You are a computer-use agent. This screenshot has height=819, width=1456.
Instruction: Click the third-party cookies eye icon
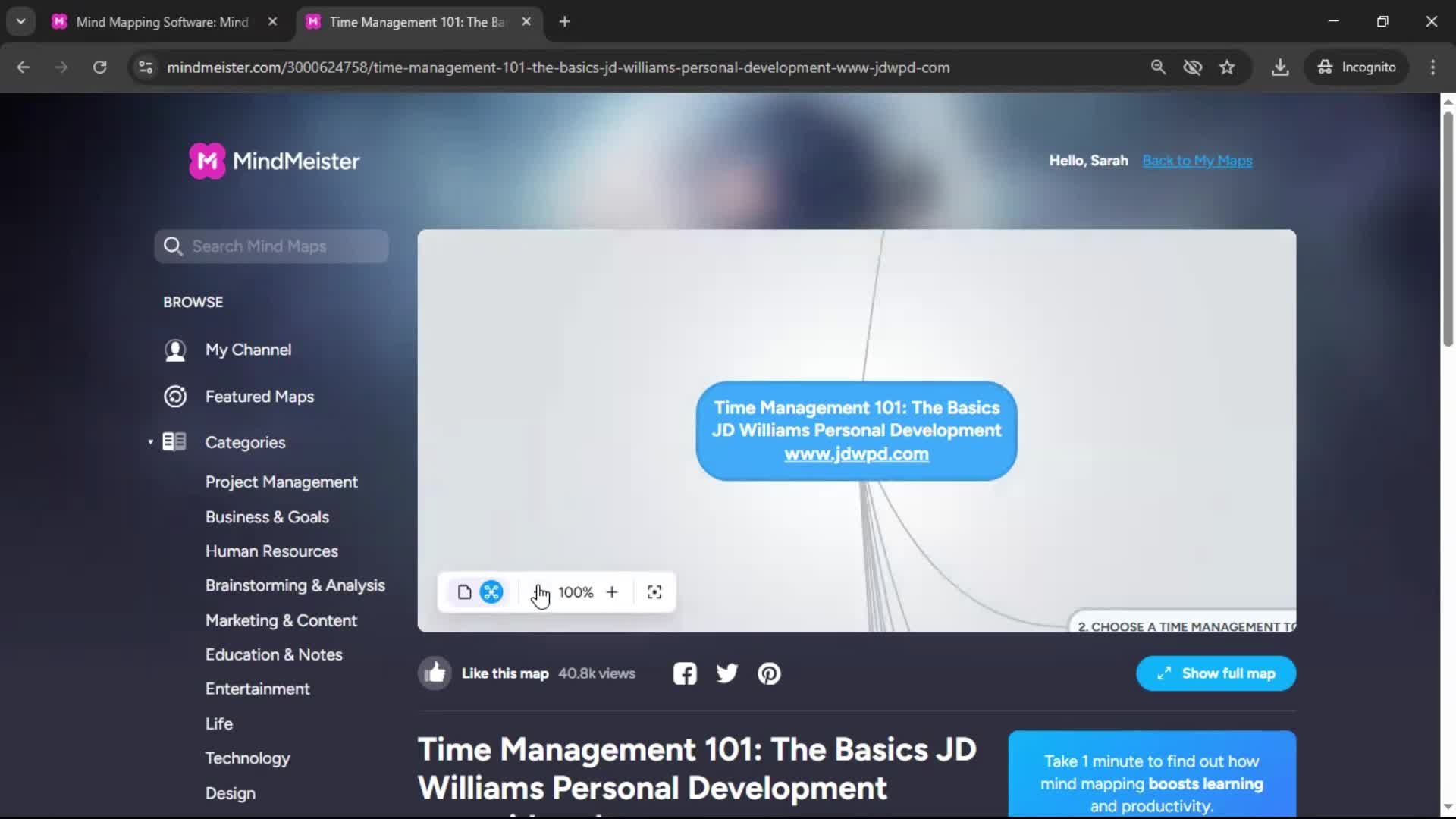point(1193,67)
